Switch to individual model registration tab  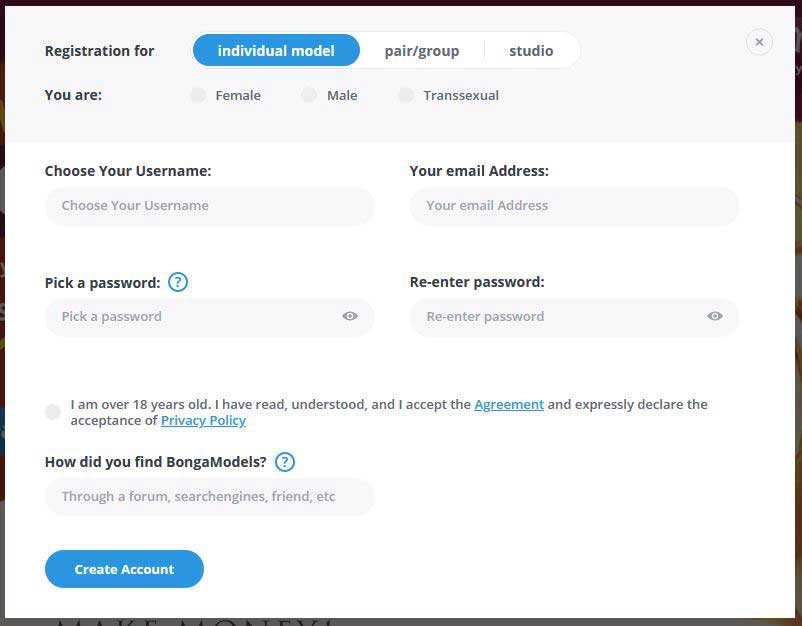pos(276,50)
